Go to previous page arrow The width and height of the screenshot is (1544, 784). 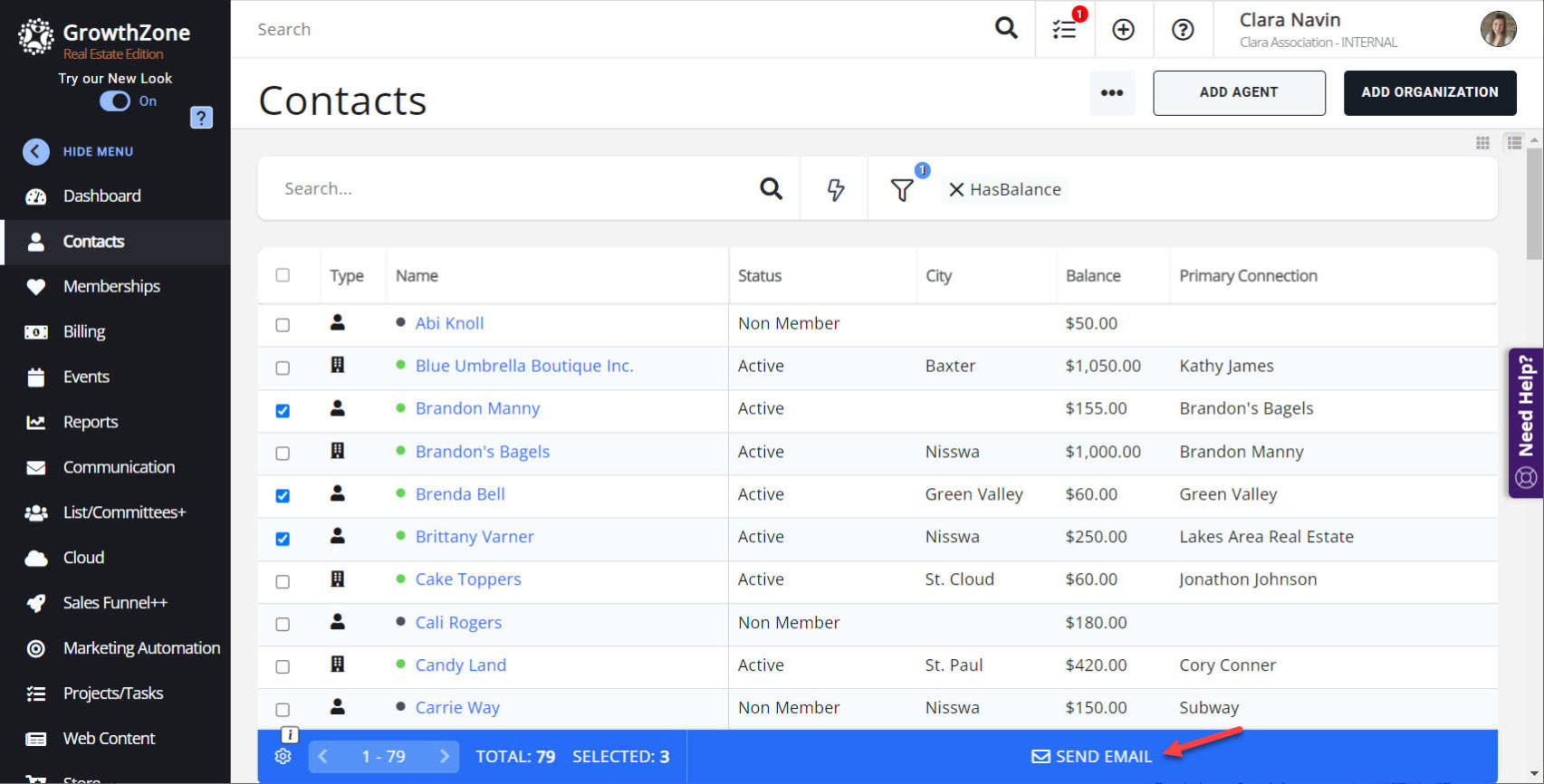322,757
